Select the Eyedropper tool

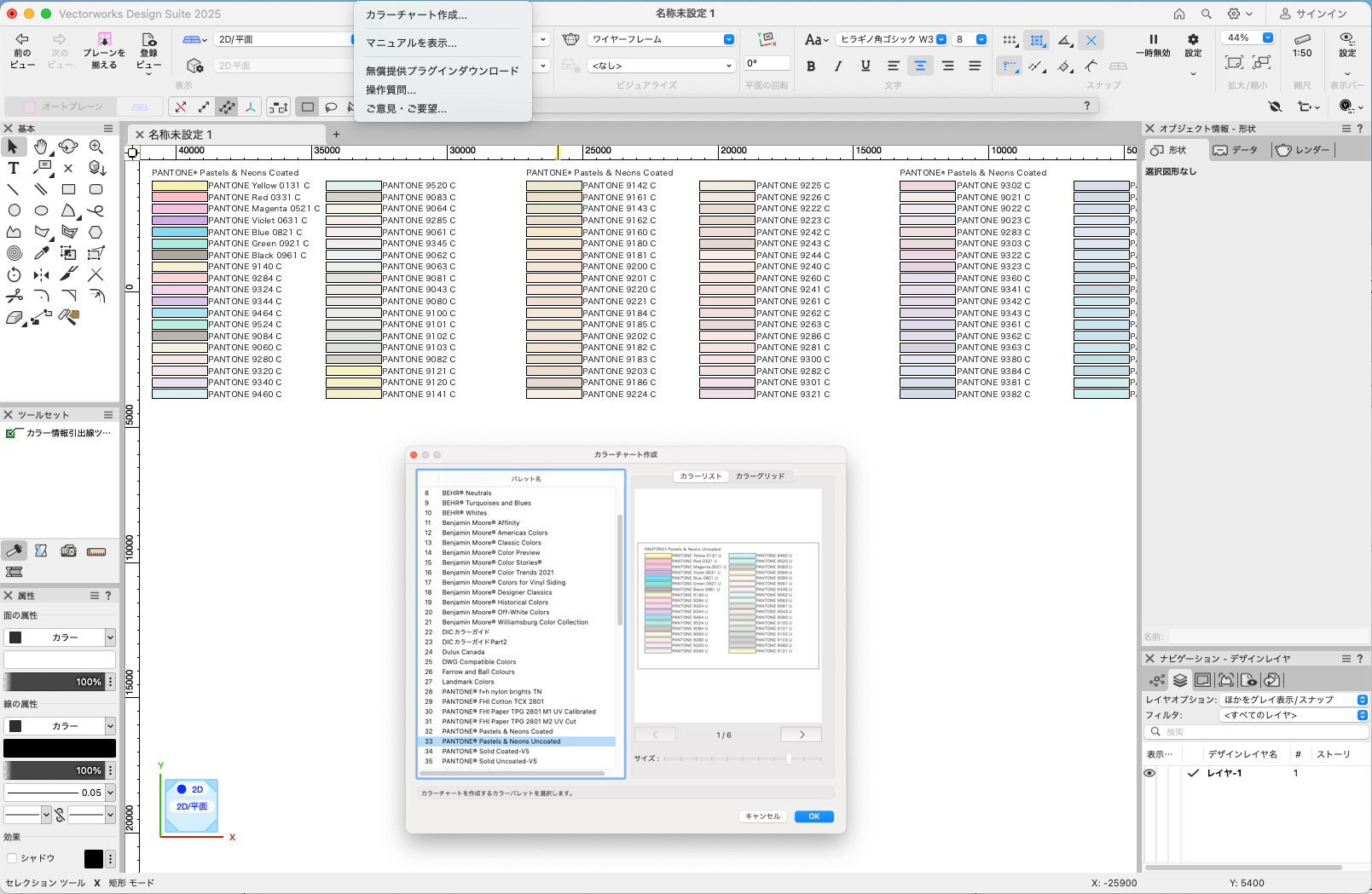click(x=41, y=253)
